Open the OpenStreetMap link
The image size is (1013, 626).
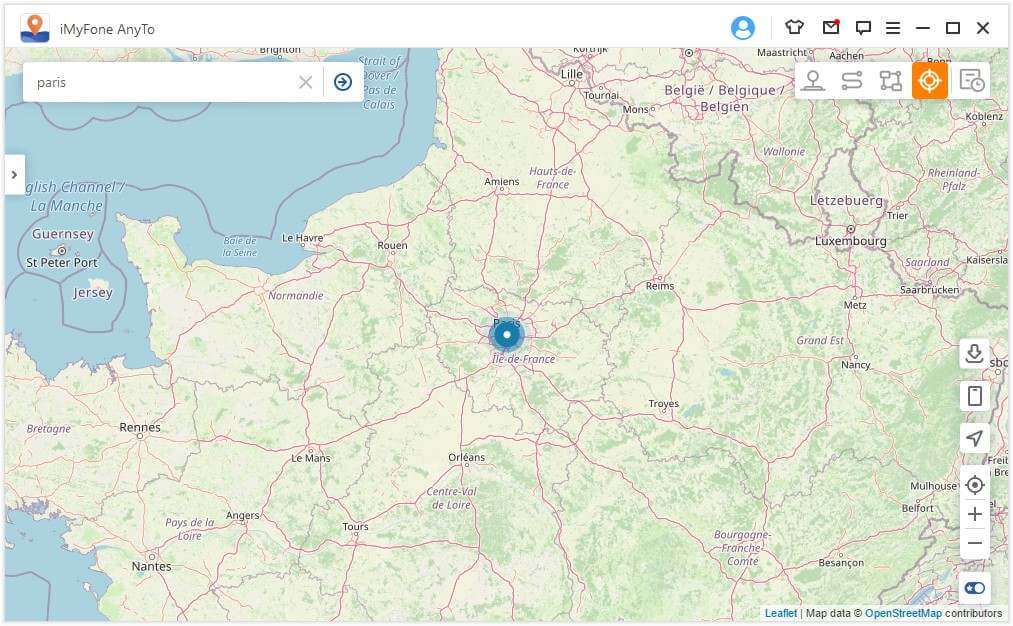[903, 613]
